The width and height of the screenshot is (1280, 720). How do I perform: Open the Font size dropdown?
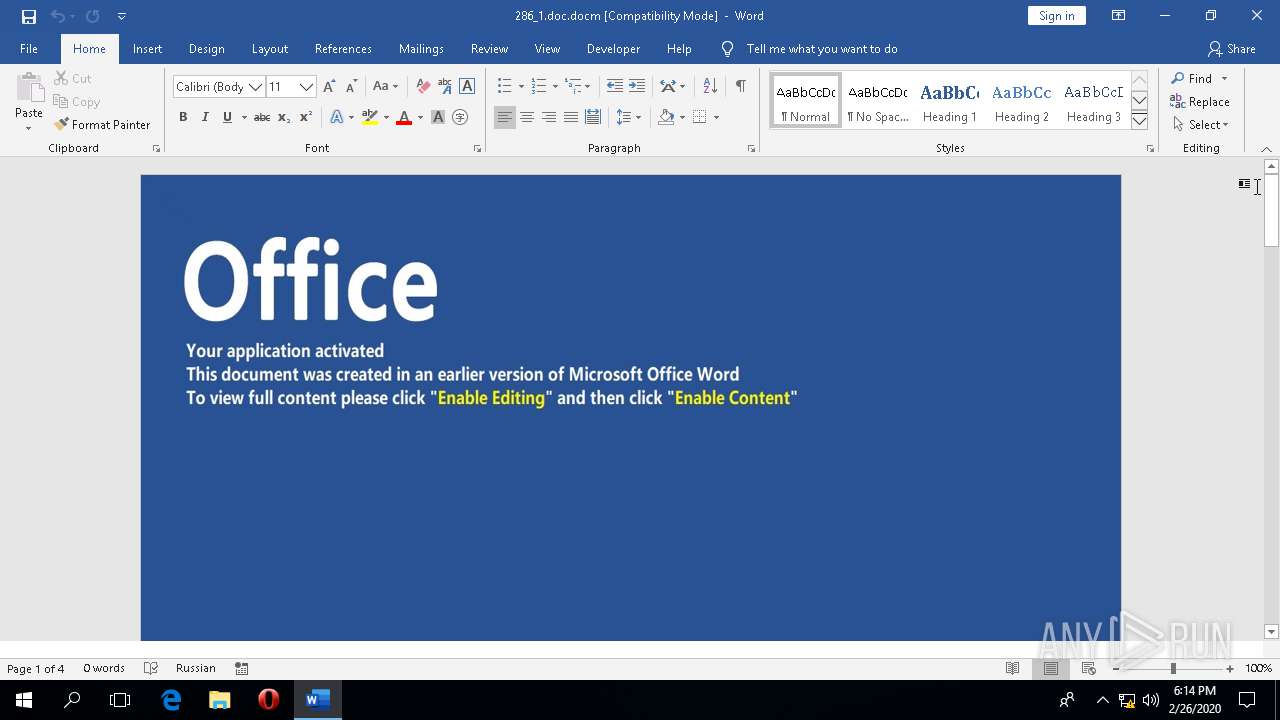(307, 87)
